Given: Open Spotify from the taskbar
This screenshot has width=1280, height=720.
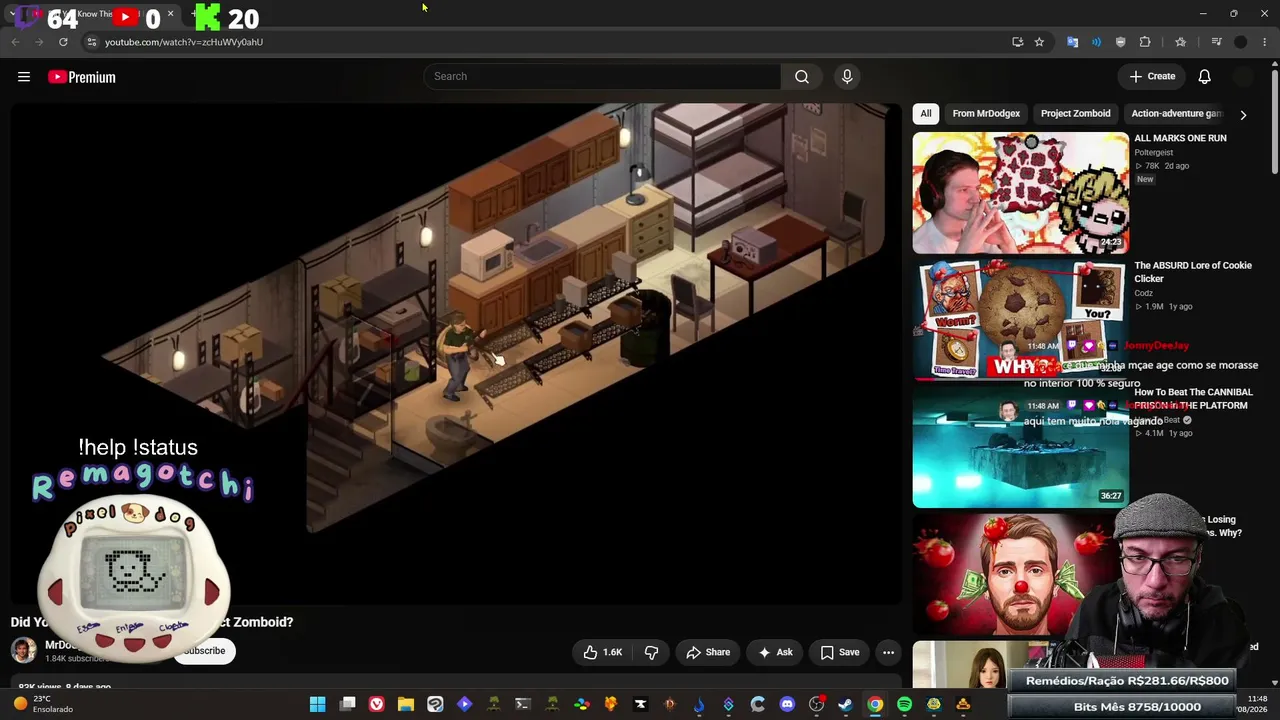Looking at the screenshot, I should [x=905, y=704].
